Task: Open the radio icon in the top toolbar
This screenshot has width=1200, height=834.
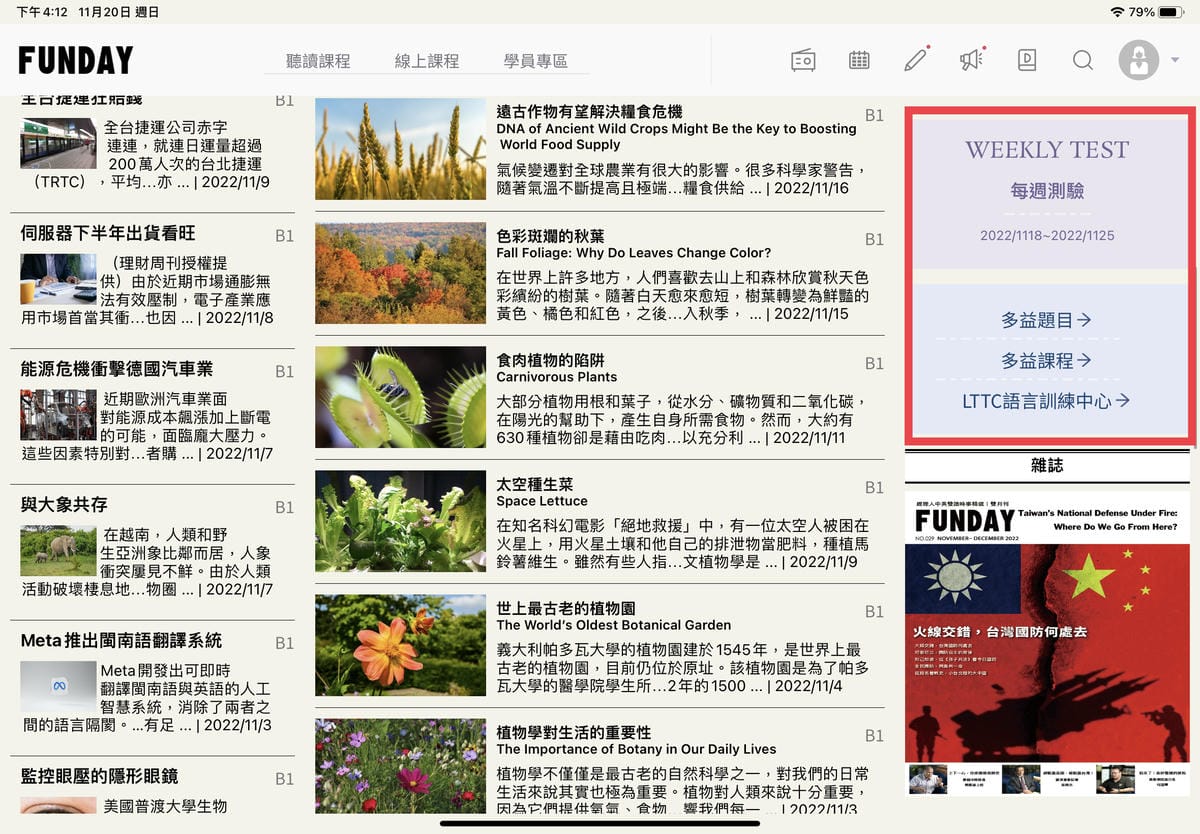Action: coord(803,61)
